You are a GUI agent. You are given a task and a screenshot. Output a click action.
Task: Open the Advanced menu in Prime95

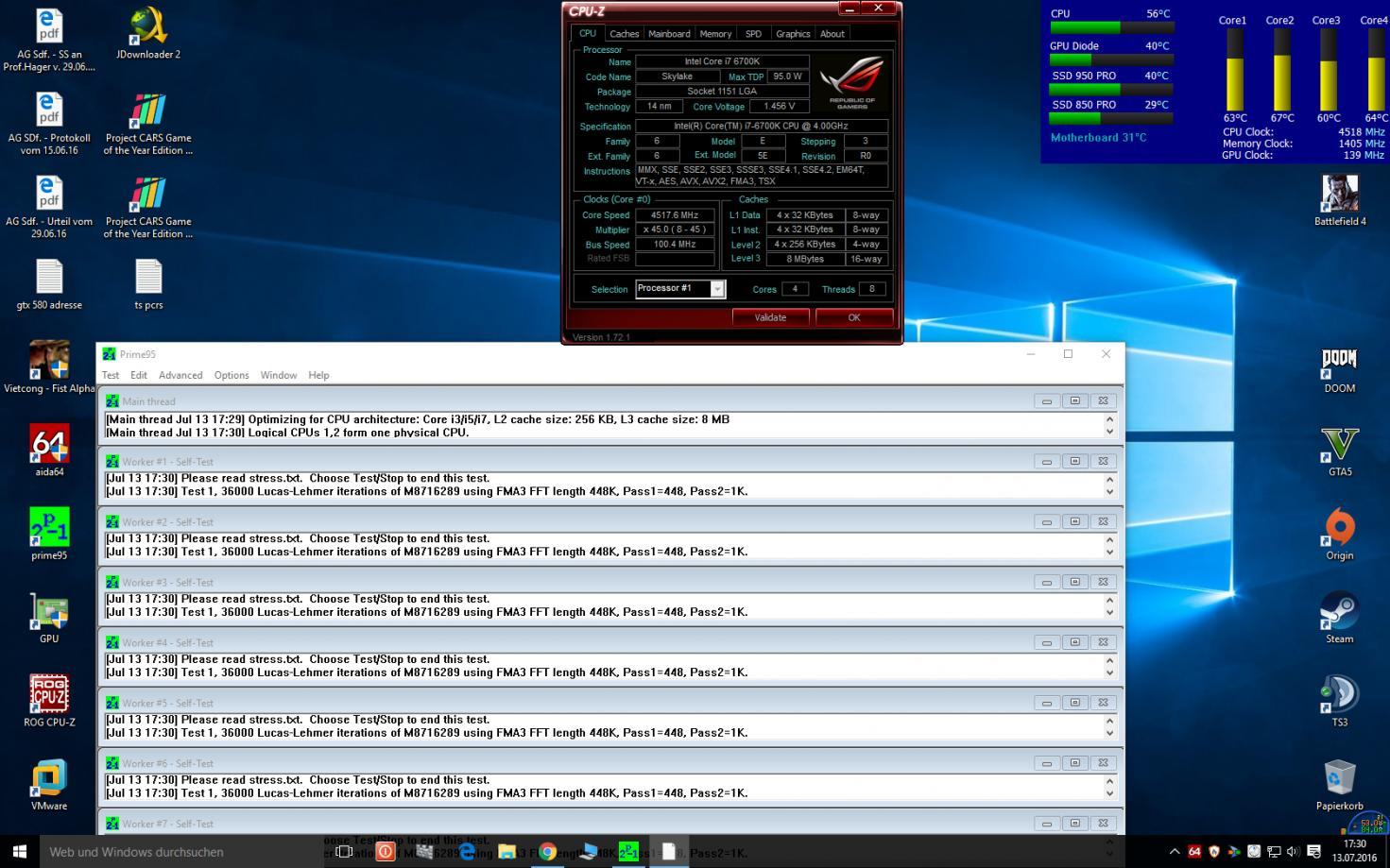point(180,375)
